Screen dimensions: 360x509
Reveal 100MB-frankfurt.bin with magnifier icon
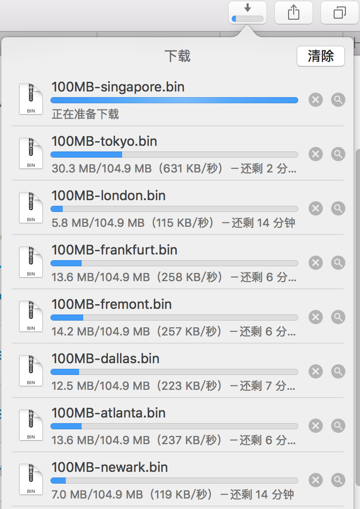[338, 263]
